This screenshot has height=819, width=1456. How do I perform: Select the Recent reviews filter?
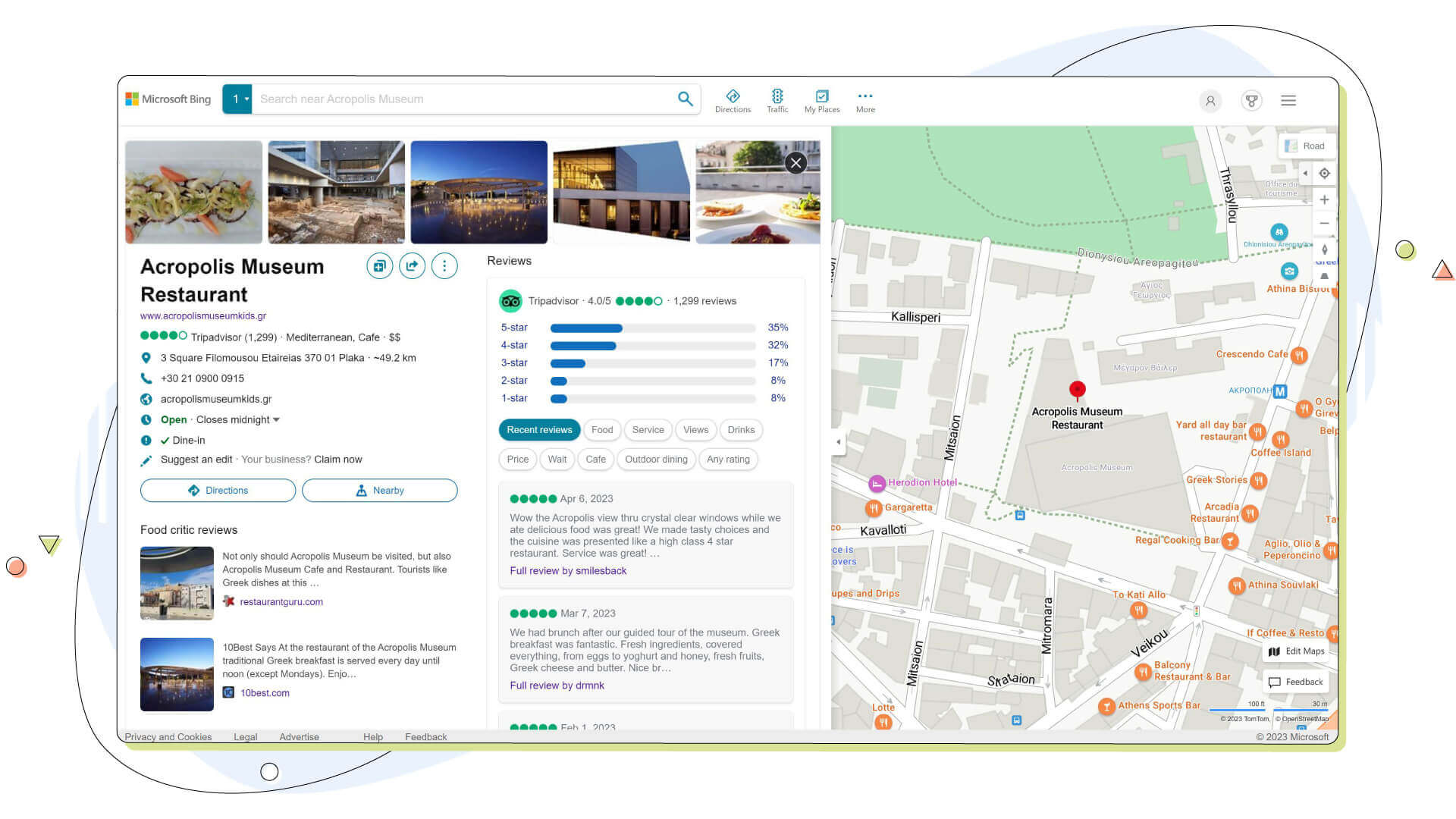pyautogui.click(x=539, y=430)
